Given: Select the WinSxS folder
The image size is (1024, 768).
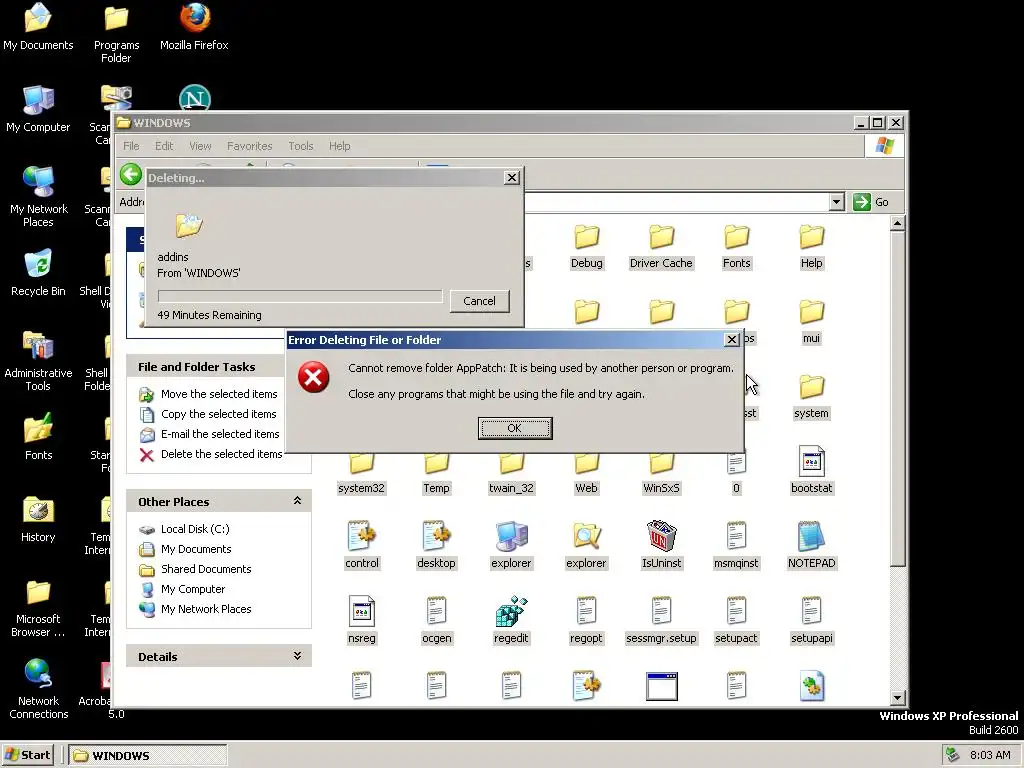Looking at the screenshot, I should point(661,475).
